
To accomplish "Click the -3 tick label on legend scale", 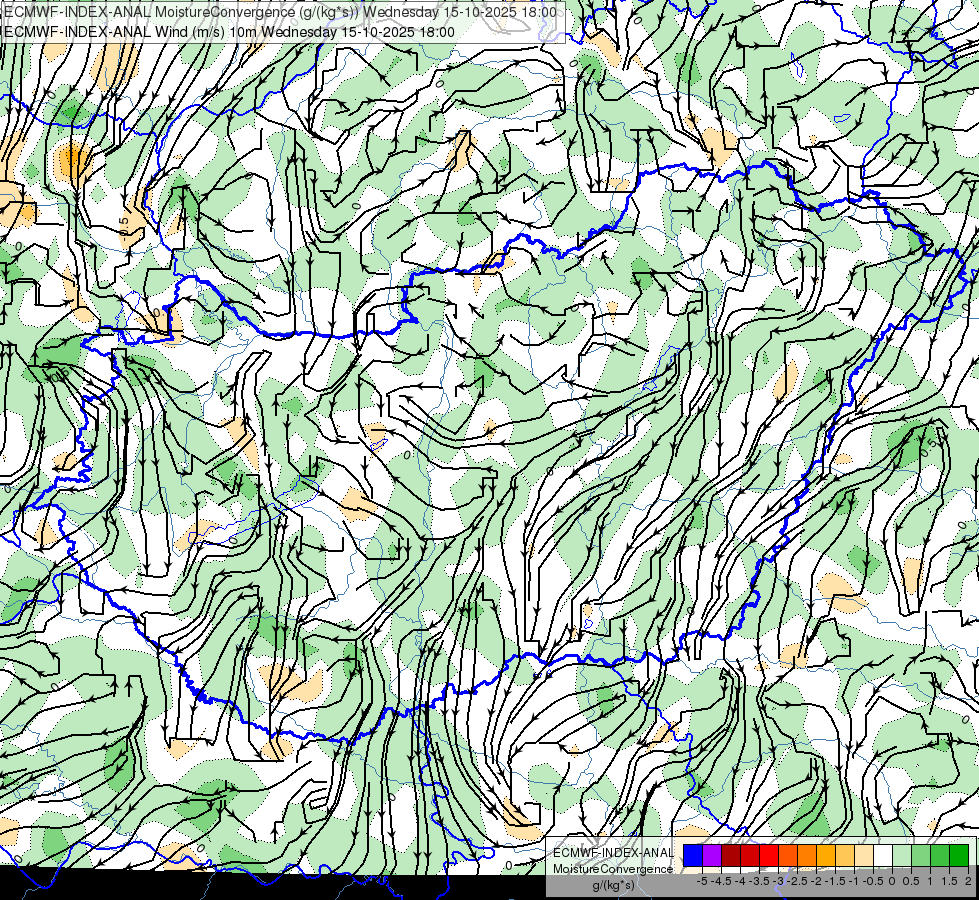I will click(x=778, y=881).
